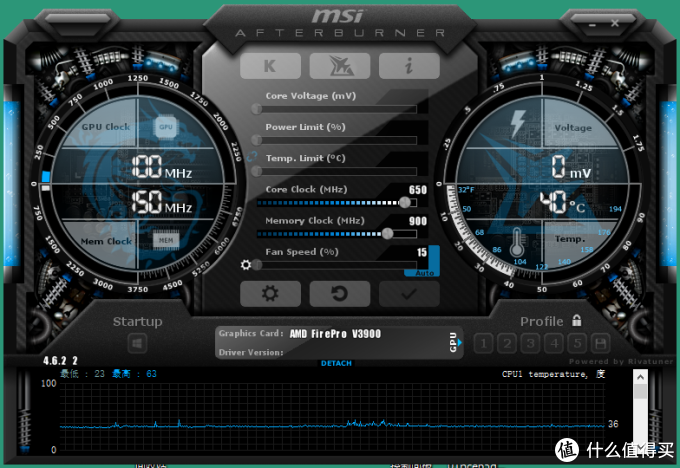680x468 pixels.
Task: Click the Core Voltage slider
Action: (x=334, y=109)
